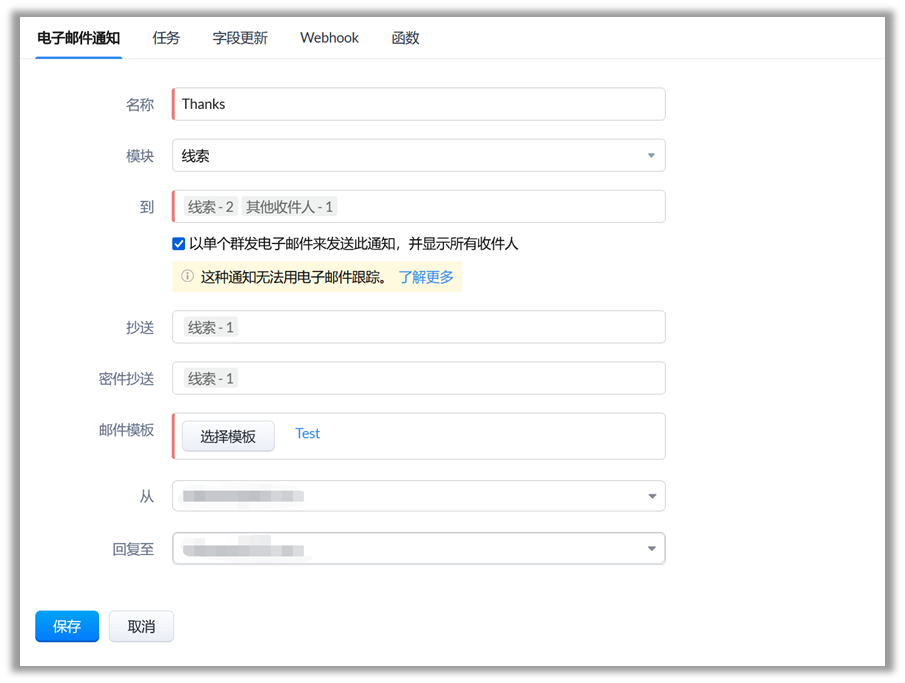
Task: Click the 取消 button
Action: click(x=141, y=626)
